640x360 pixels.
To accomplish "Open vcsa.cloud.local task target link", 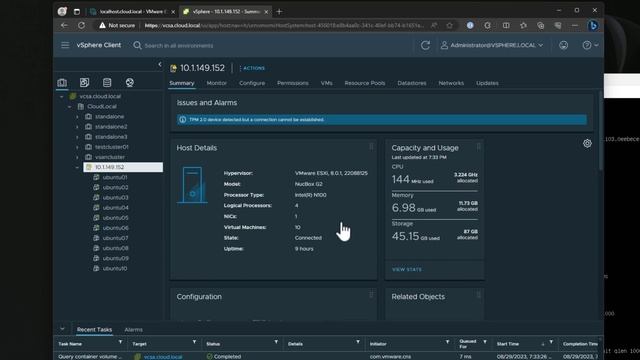I will 162,357.
